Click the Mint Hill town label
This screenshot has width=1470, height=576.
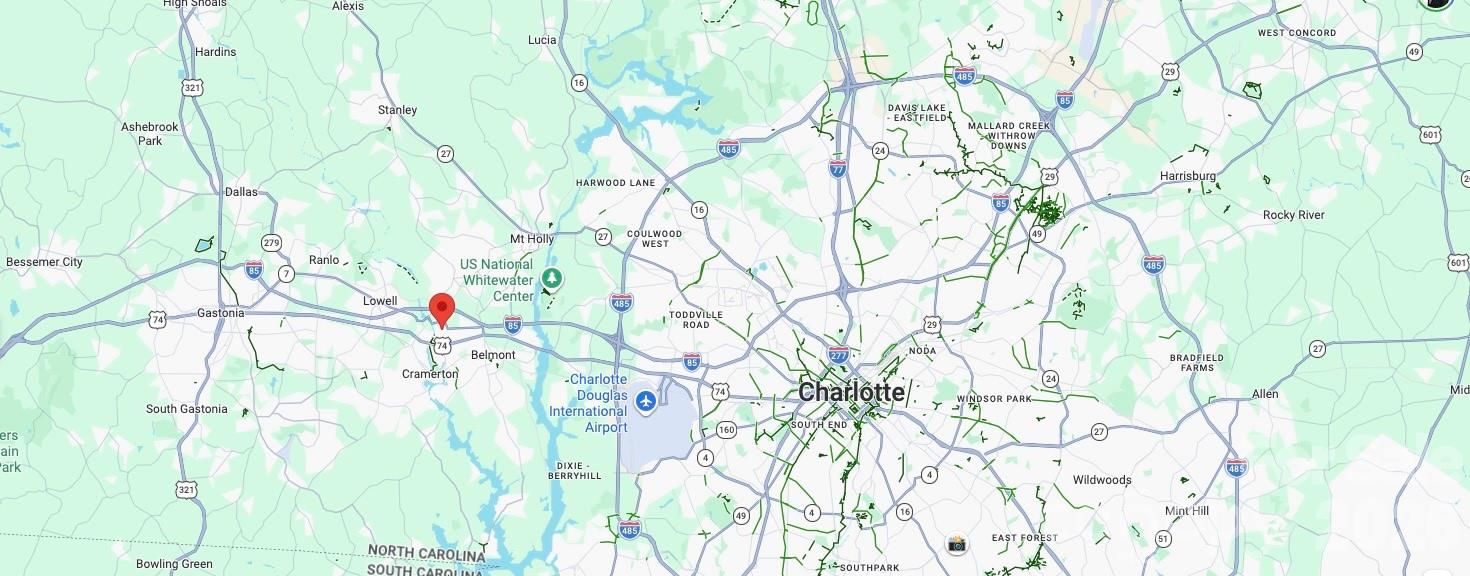1187,511
